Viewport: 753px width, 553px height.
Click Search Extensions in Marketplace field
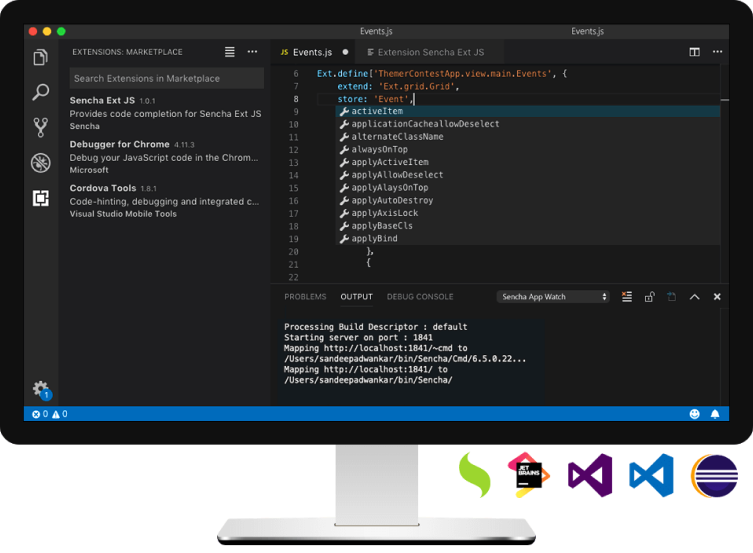(x=167, y=78)
